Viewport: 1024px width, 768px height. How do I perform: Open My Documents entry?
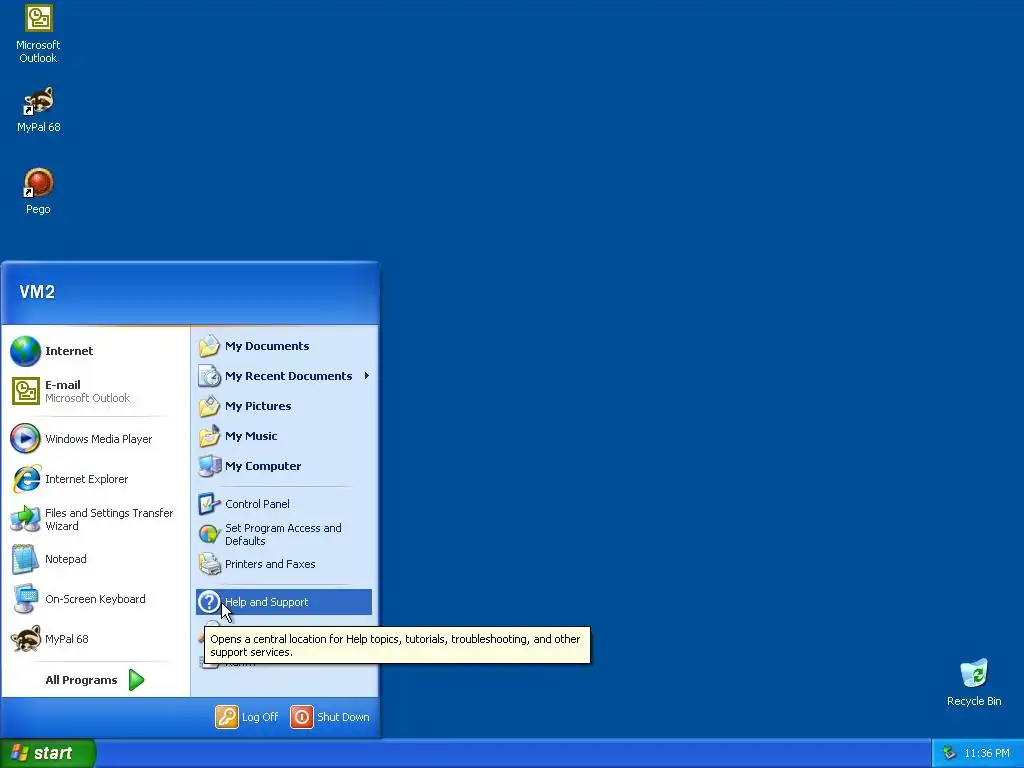point(284,346)
